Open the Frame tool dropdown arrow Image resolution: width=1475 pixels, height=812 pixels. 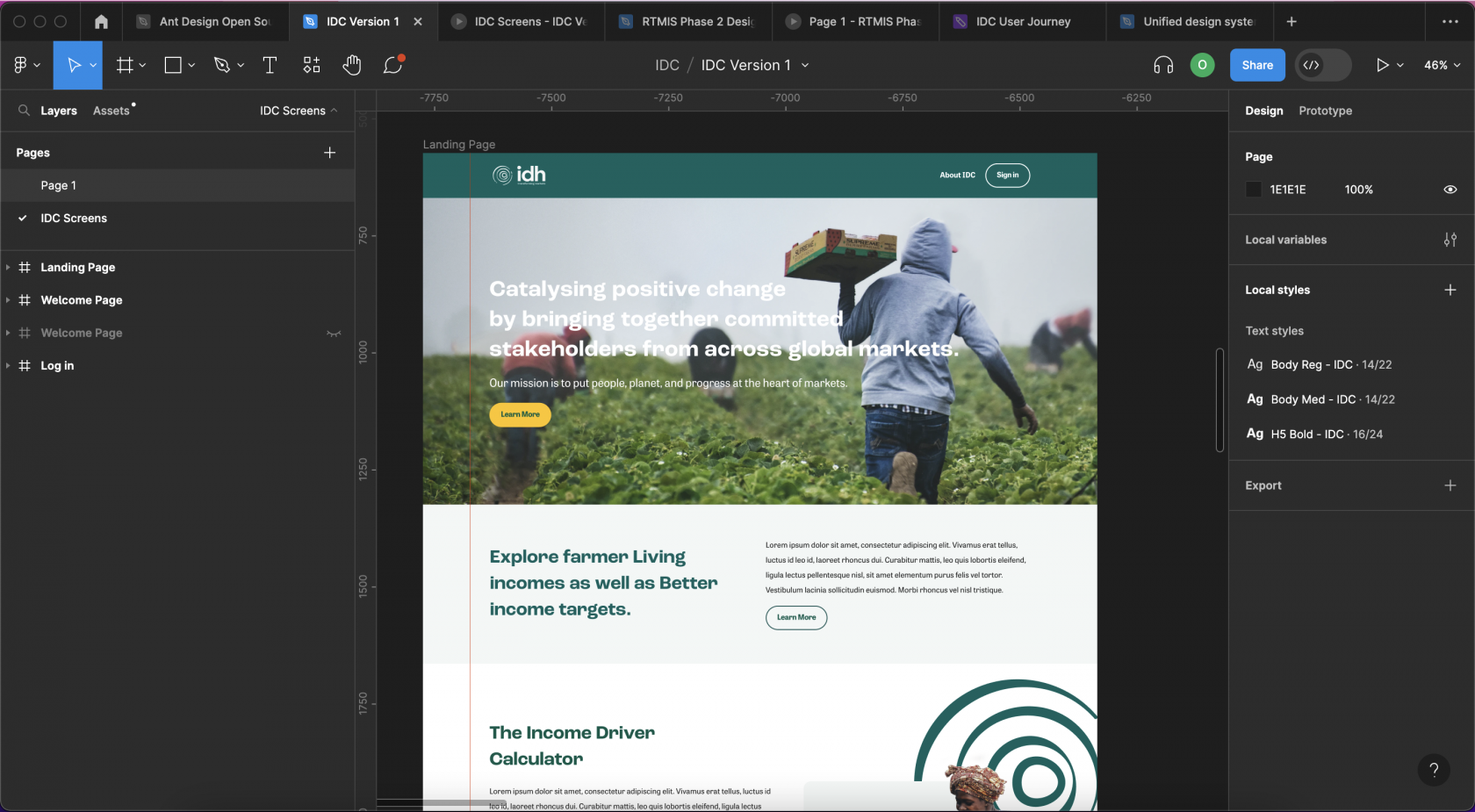142,66
